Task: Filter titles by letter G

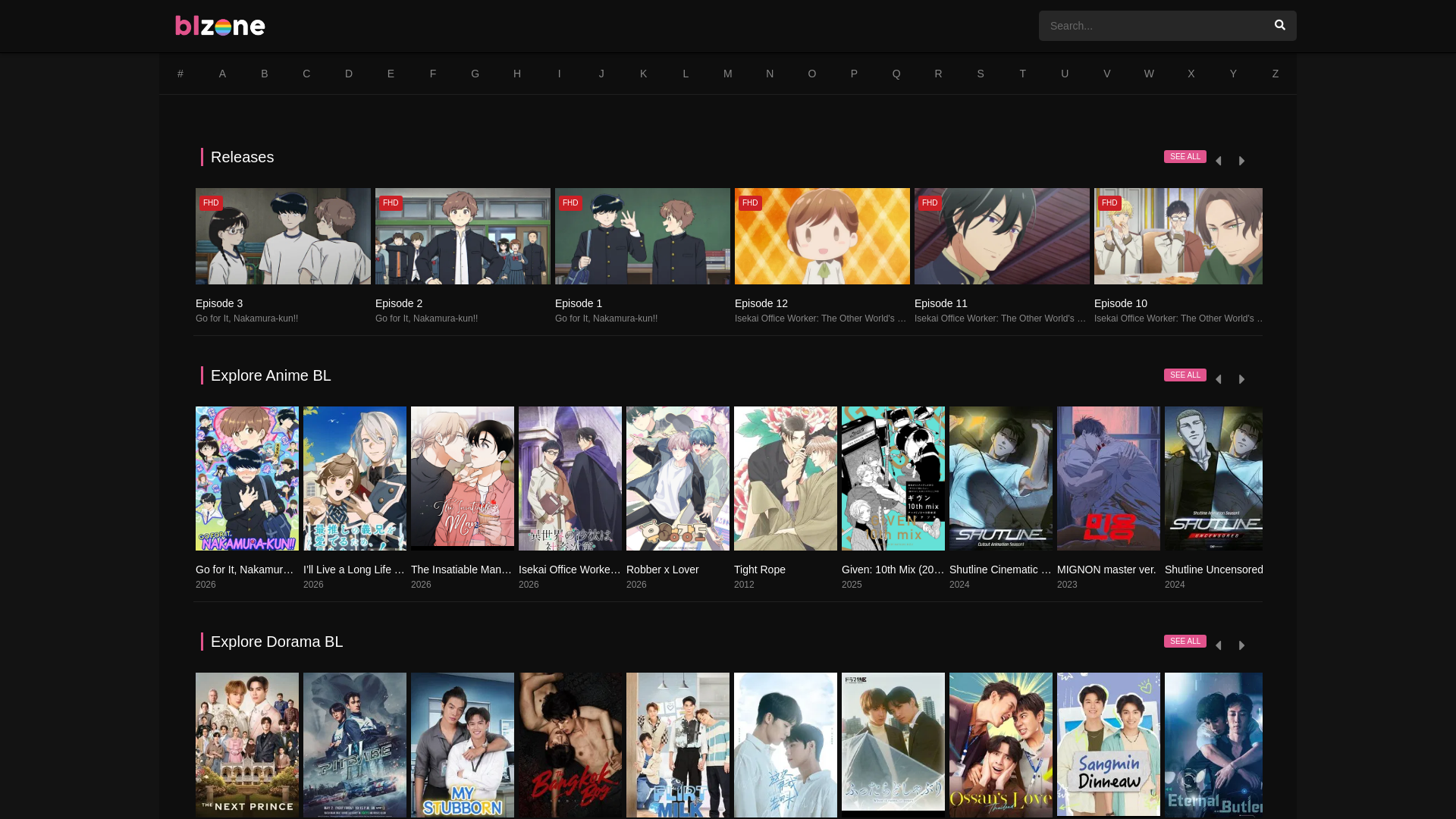Action: point(475,74)
